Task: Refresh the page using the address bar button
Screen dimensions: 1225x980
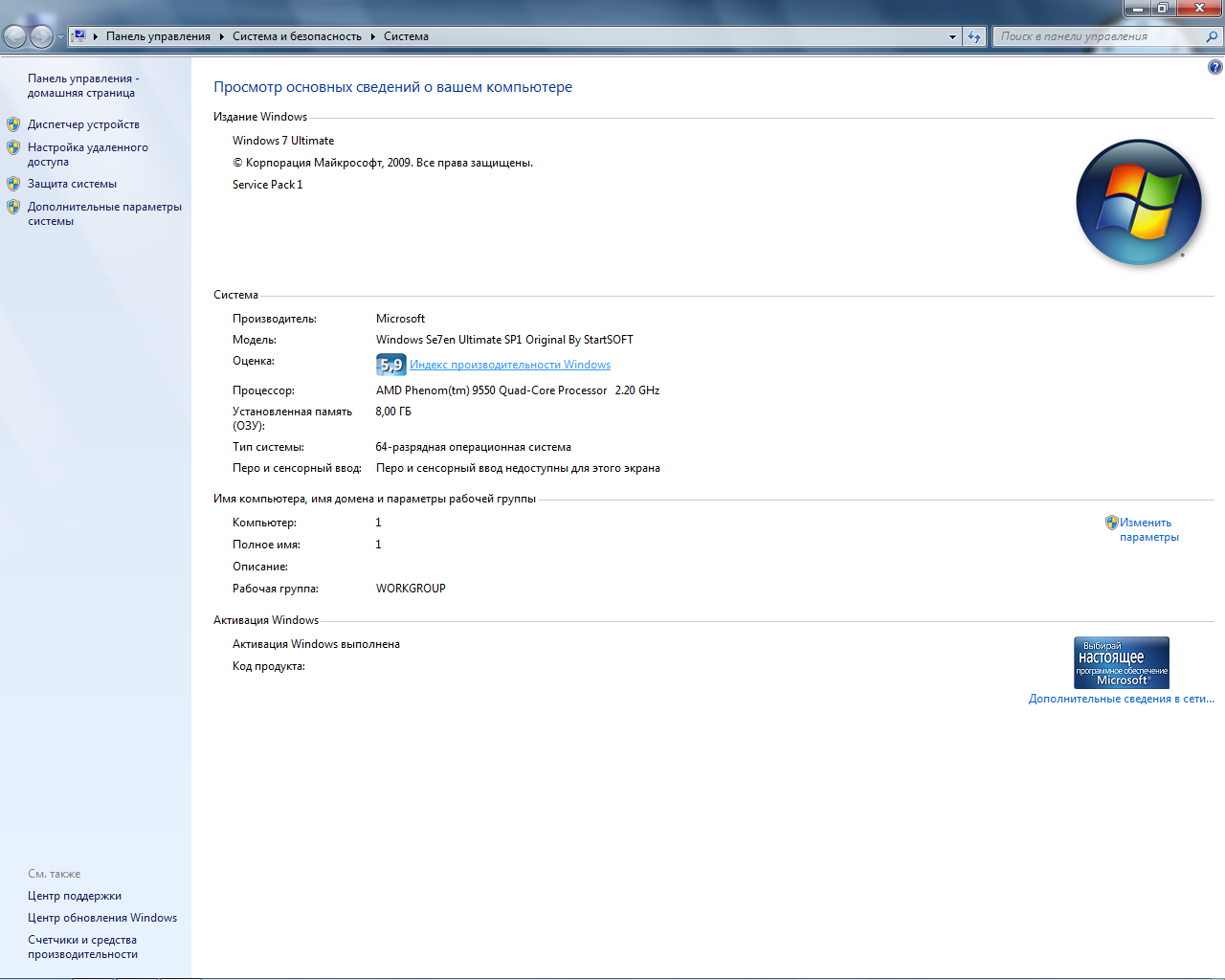Action: pyautogui.click(x=974, y=36)
